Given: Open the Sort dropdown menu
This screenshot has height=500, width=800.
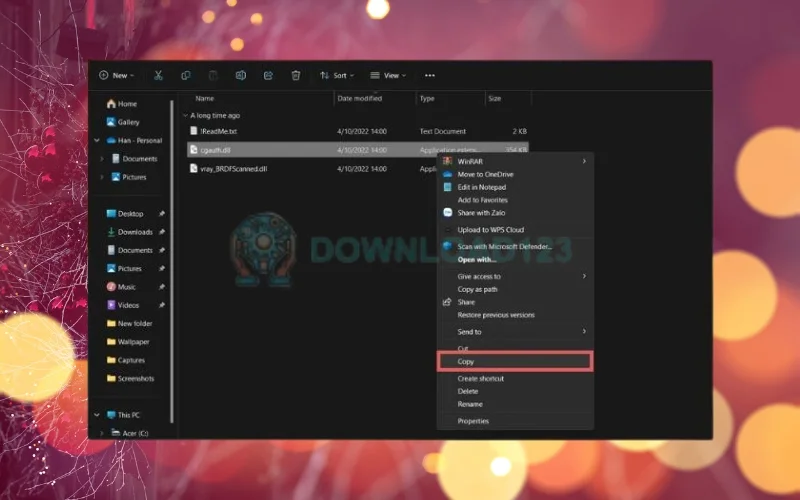Looking at the screenshot, I should point(337,76).
